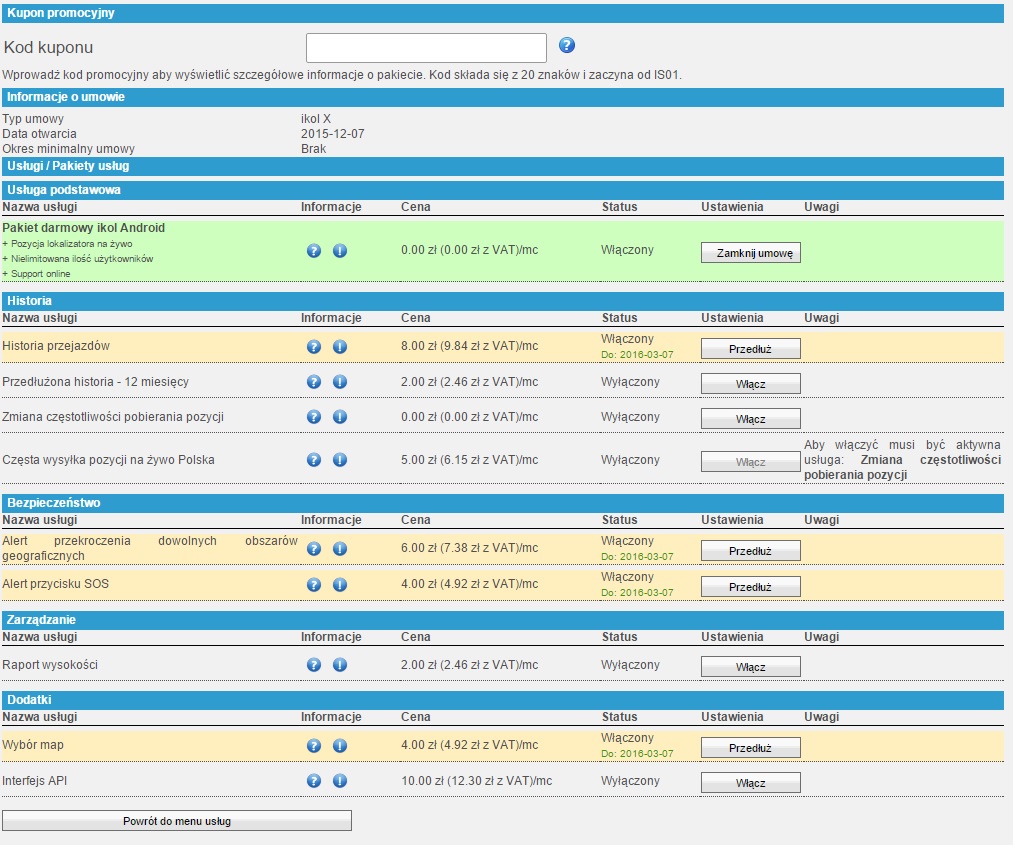This screenshot has width=1013, height=845.
Task: Open help icon for Częsta wysyłka pozycji na żywo
Action: tap(314, 460)
